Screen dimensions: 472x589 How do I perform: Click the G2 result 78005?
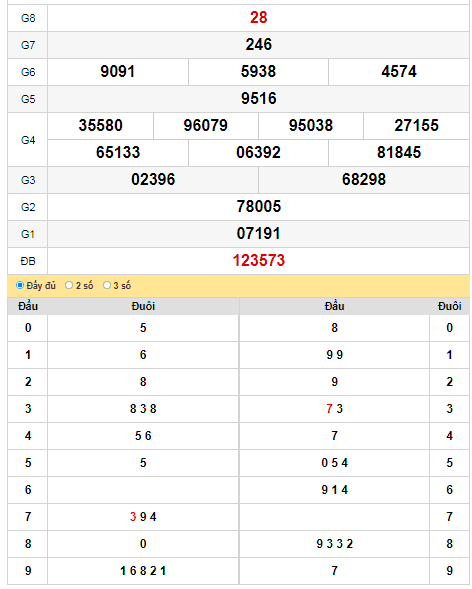point(259,207)
